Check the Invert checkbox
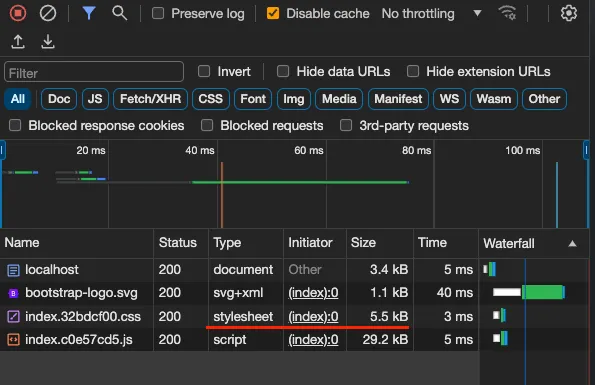The width and height of the screenshot is (595, 385). (x=204, y=71)
